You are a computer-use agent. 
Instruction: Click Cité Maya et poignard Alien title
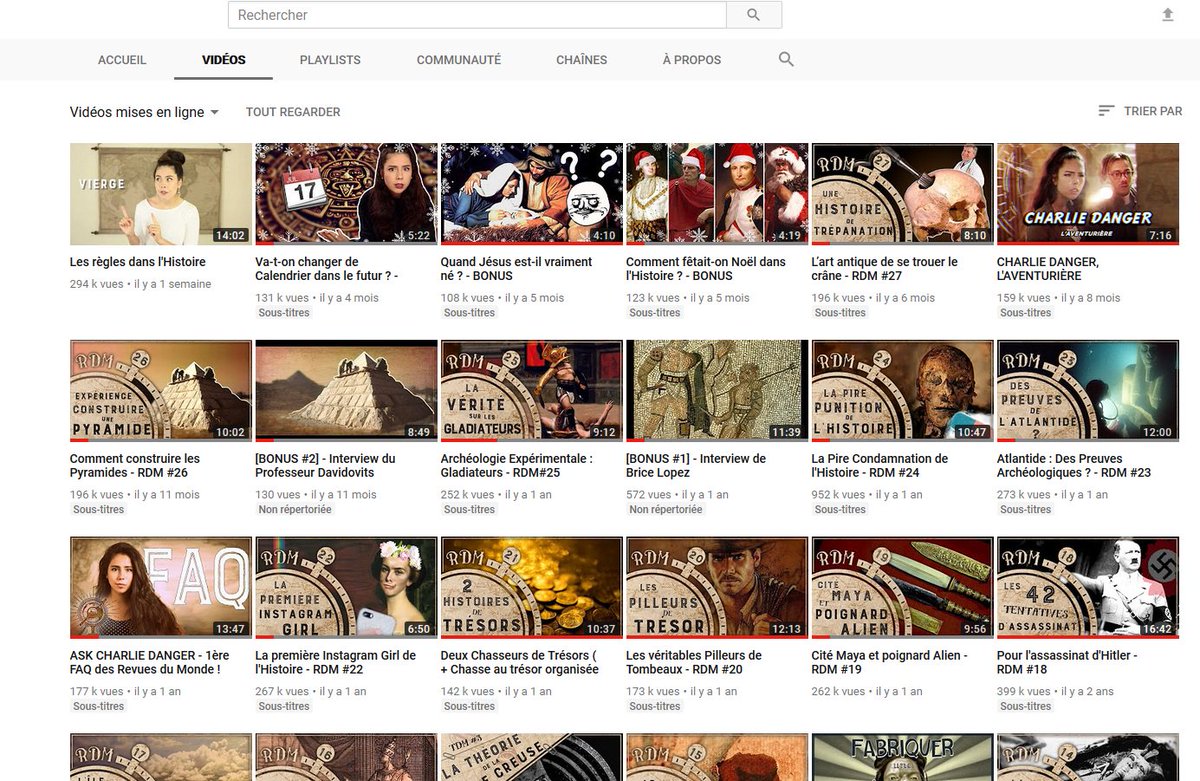click(x=890, y=663)
